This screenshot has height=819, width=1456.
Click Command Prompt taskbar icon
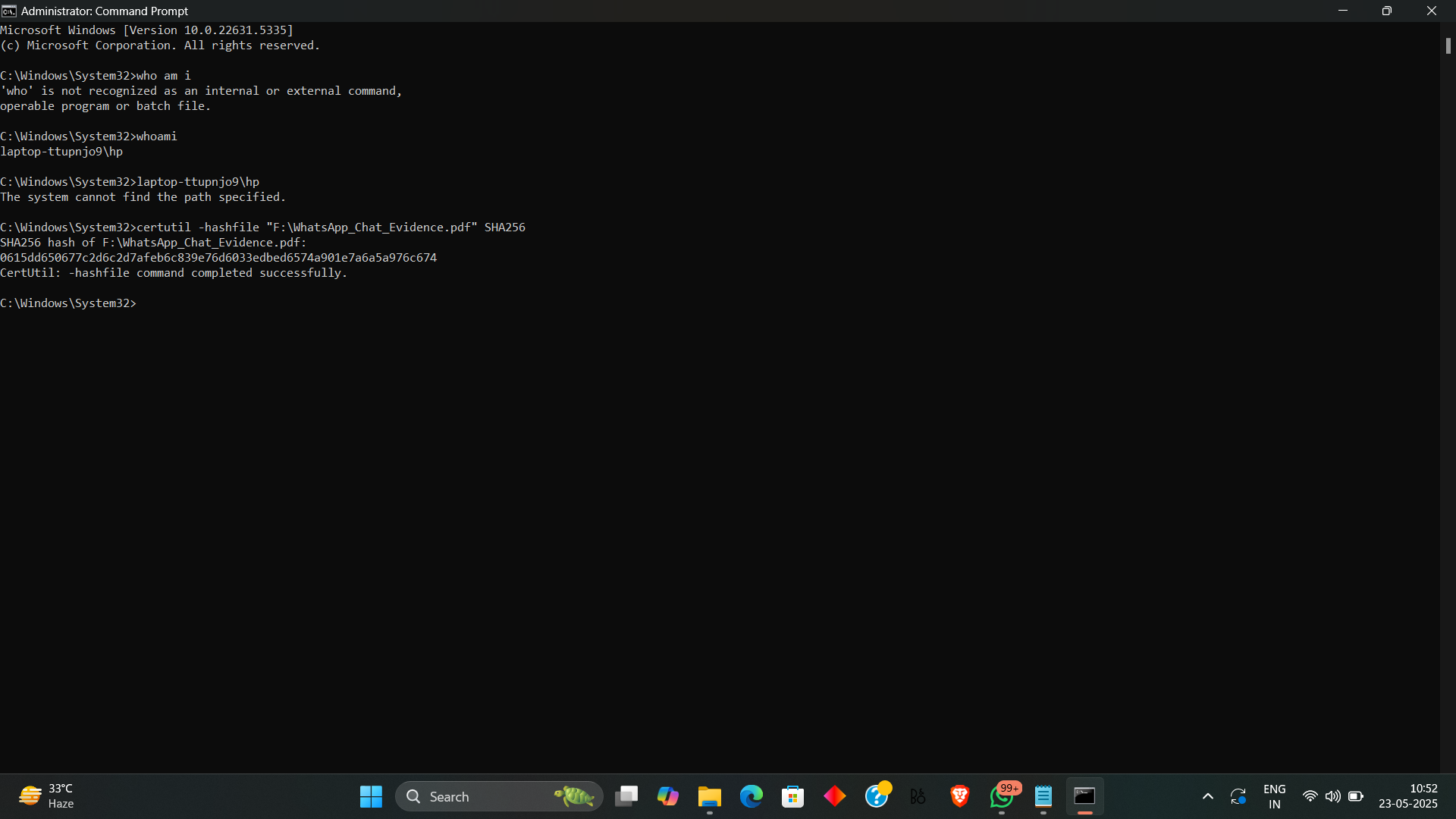tap(1085, 796)
